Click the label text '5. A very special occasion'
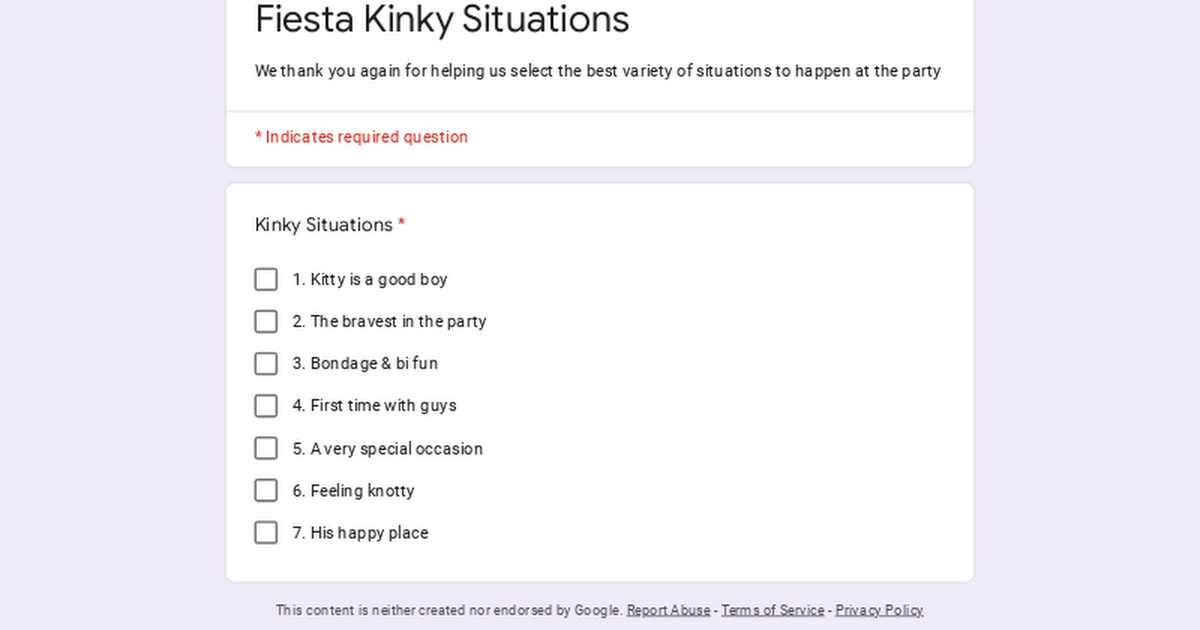Image resolution: width=1200 pixels, height=630 pixels. pyautogui.click(x=387, y=448)
